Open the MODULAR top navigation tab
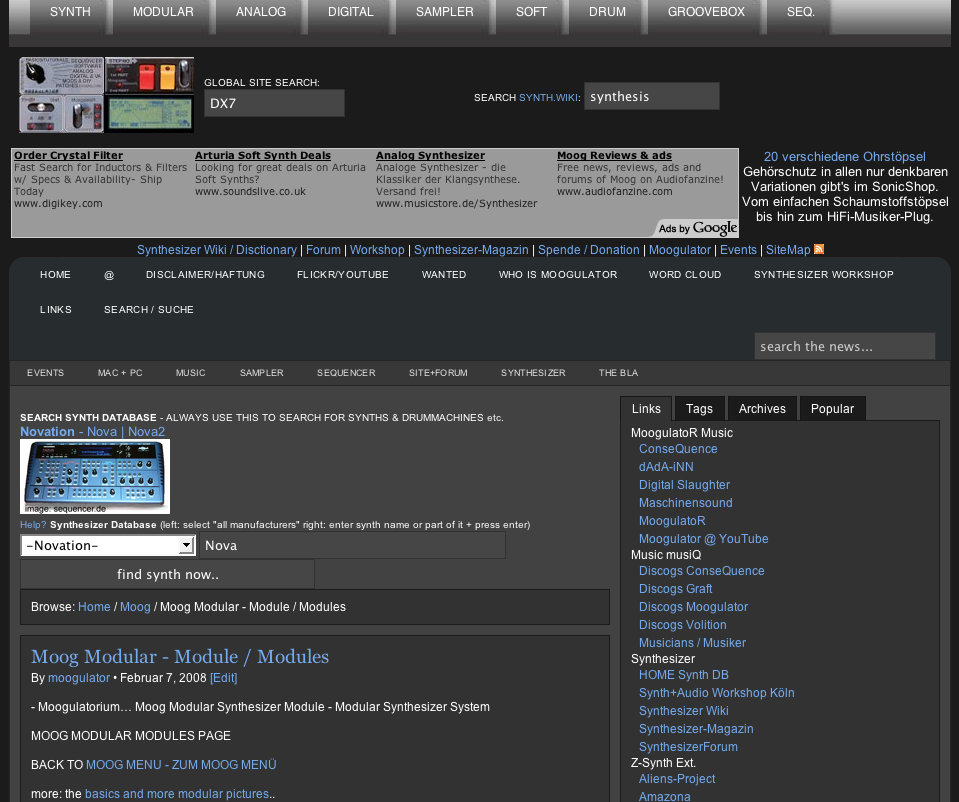The height and width of the screenshot is (802, 959). (x=163, y=12)
